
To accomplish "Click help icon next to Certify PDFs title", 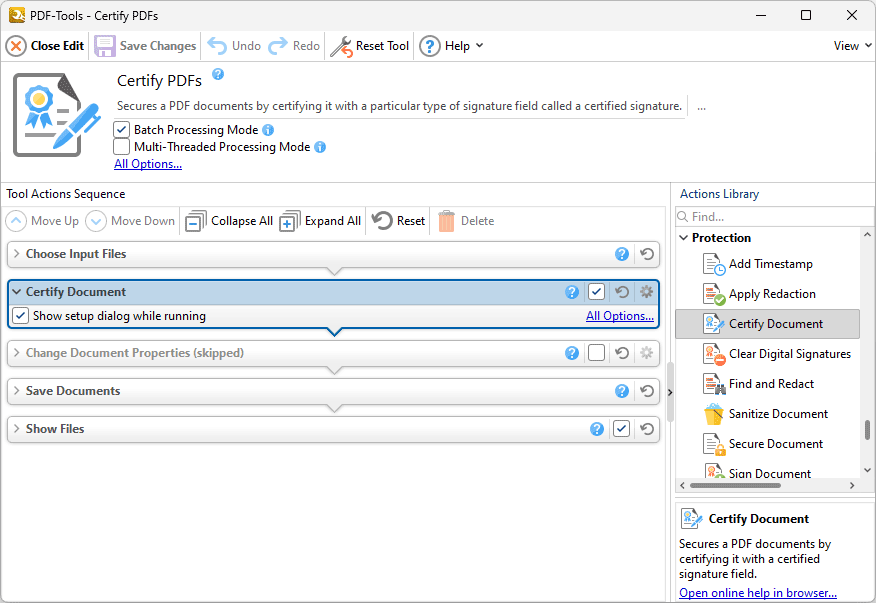I will (218, 74).
